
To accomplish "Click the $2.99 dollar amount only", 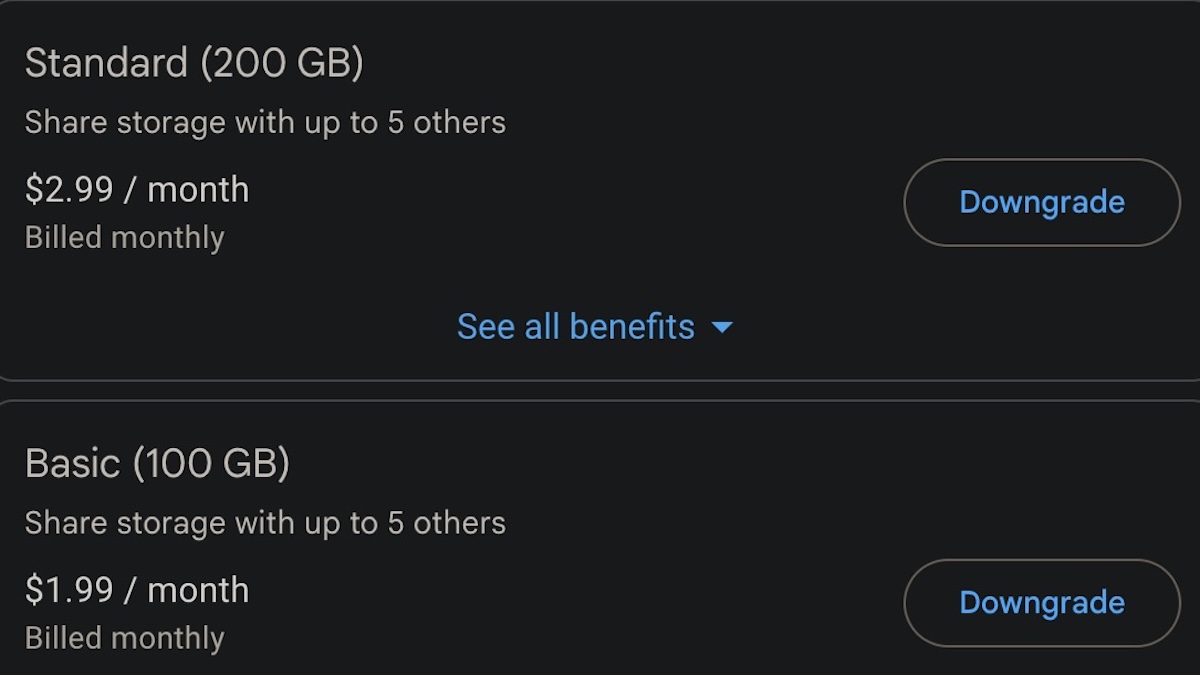I will 69,190.
